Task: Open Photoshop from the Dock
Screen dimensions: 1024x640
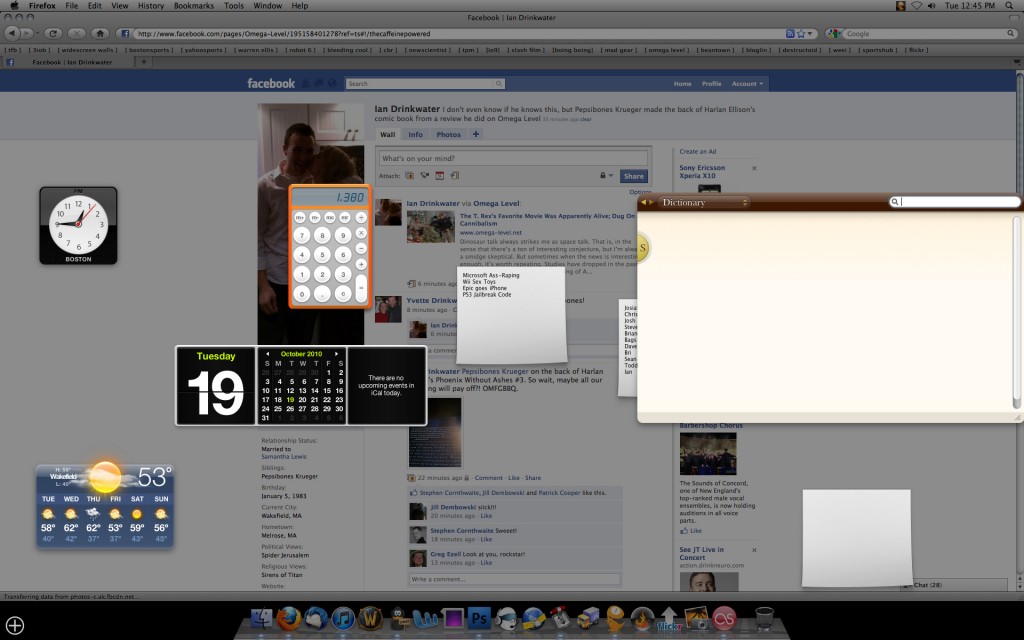Action: click(x=479, y=618)
